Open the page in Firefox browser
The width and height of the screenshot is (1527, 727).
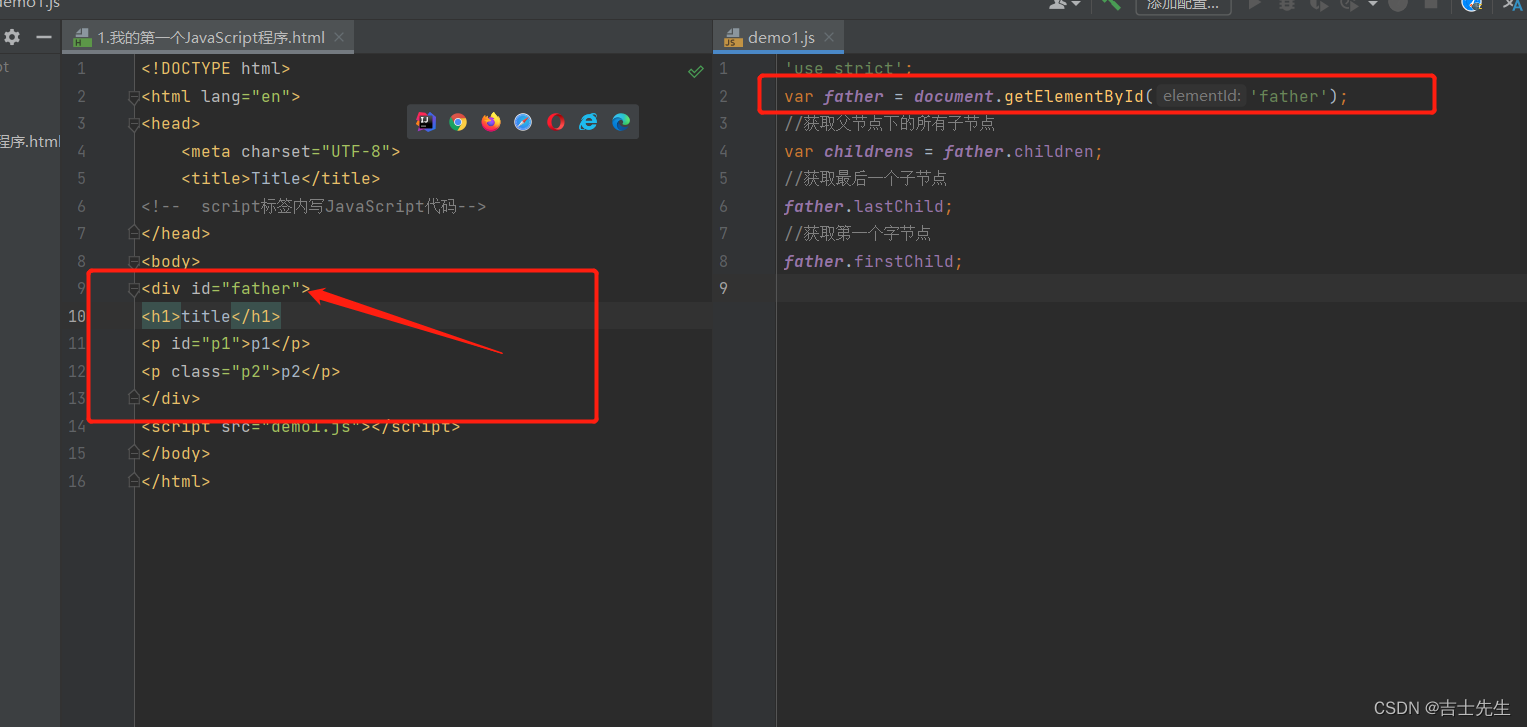point(491,122)
